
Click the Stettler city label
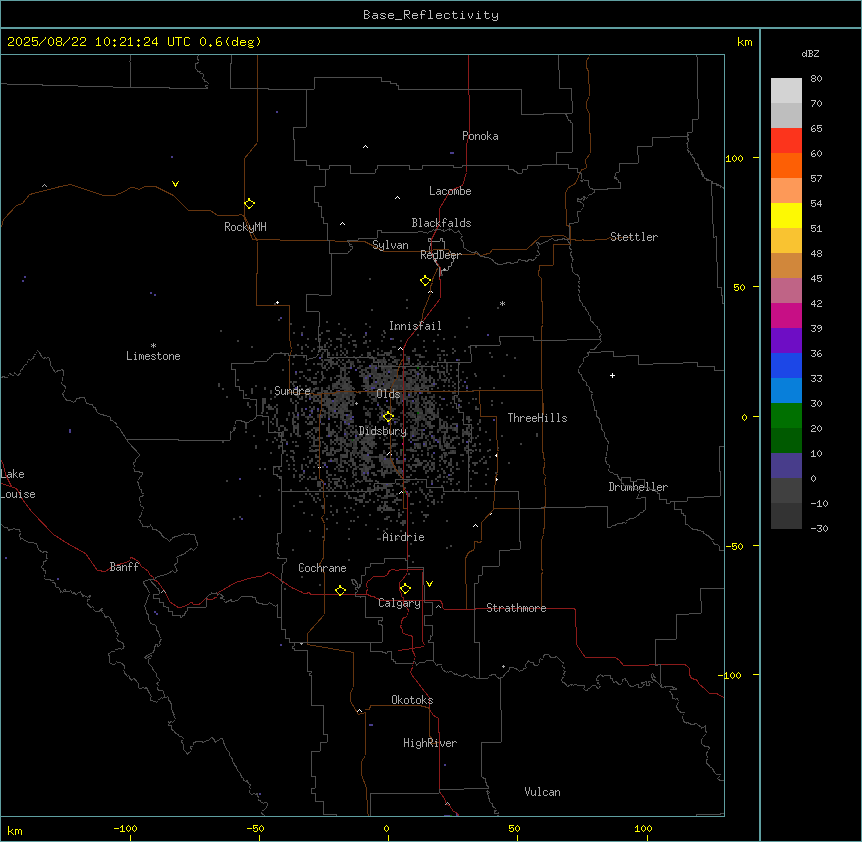pyautogui.click(x=634, y=237)
